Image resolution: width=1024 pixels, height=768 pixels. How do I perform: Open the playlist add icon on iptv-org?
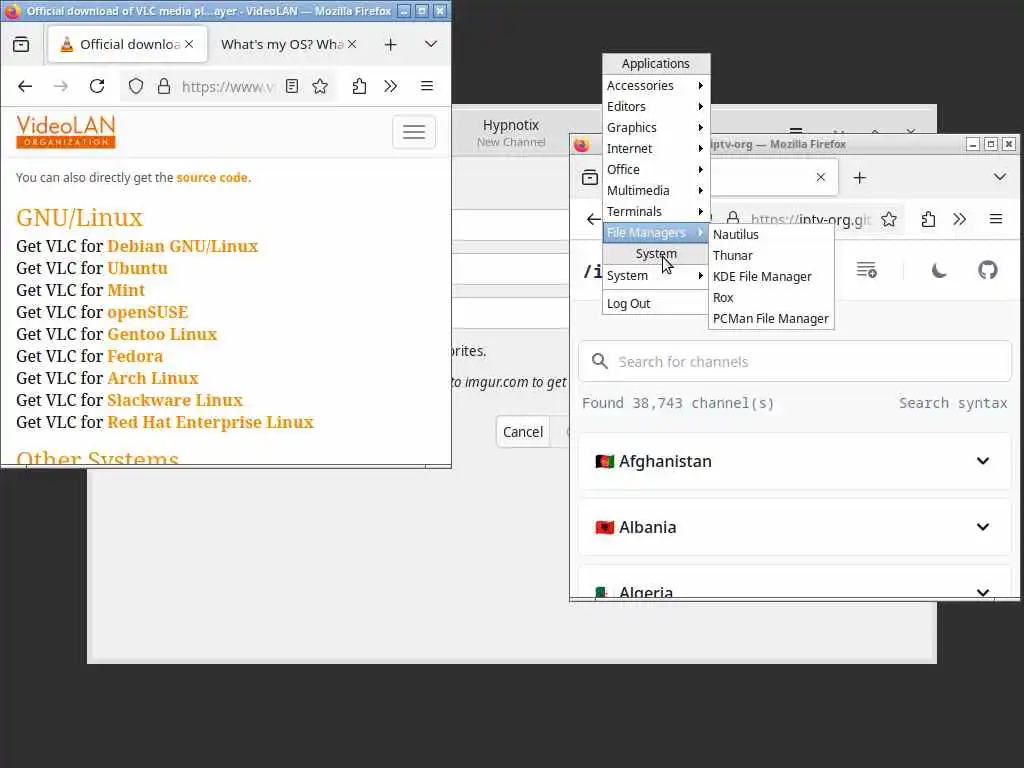pyautogui.click(x=866, y=270)
